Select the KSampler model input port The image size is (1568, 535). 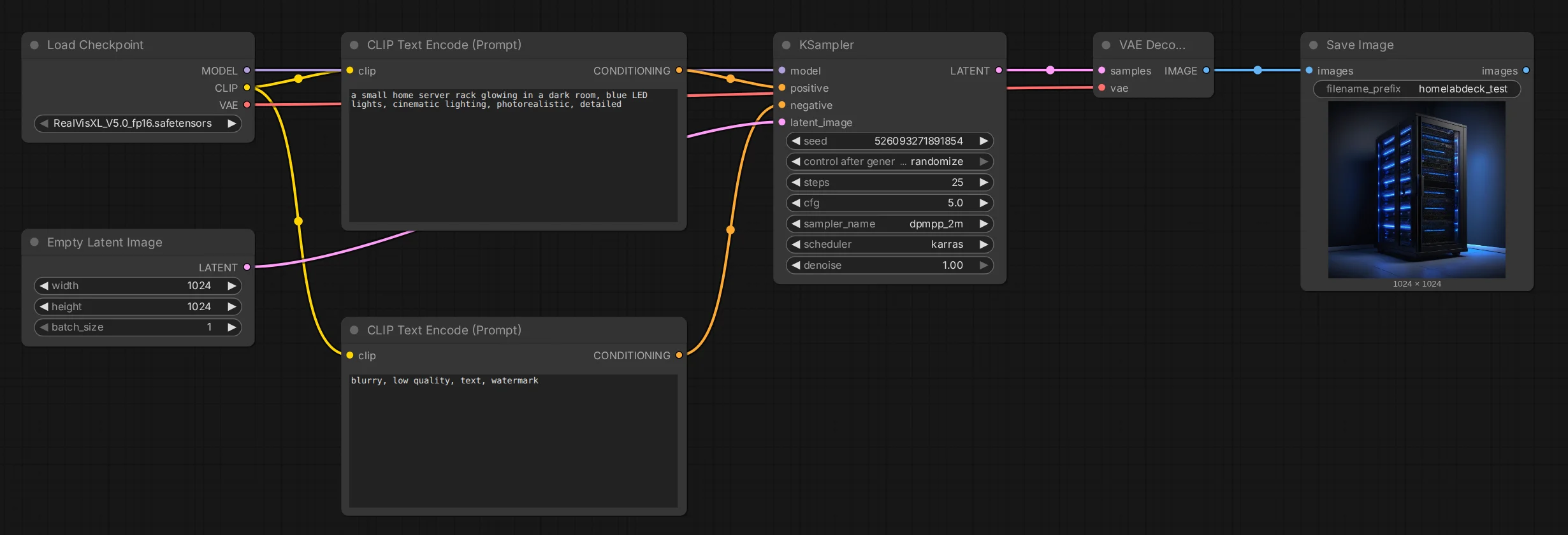[782, 71]
